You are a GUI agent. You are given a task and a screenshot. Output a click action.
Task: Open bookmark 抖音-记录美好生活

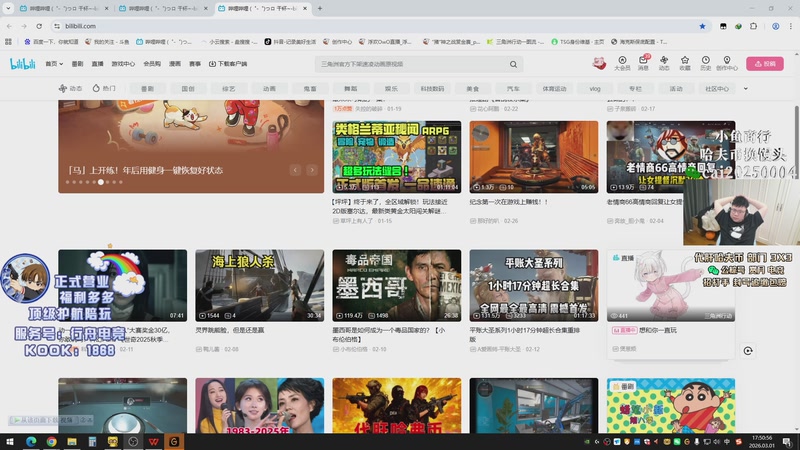tap(290, 42)
